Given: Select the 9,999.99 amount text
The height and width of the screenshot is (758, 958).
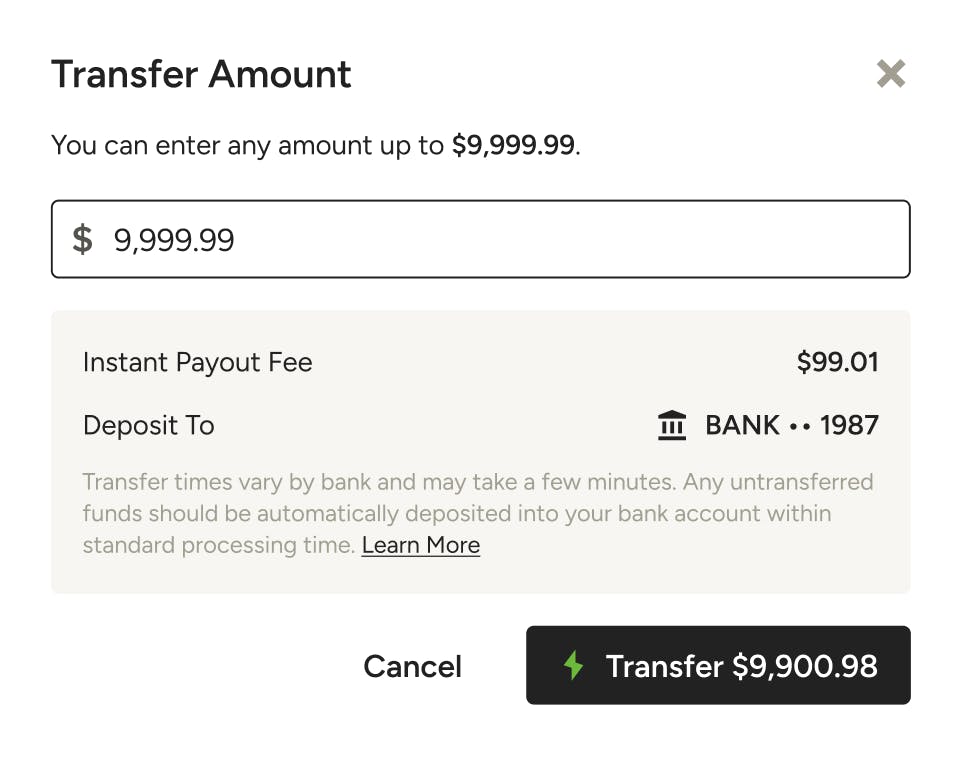Looking at the screenshot, I should coord(174,239).
